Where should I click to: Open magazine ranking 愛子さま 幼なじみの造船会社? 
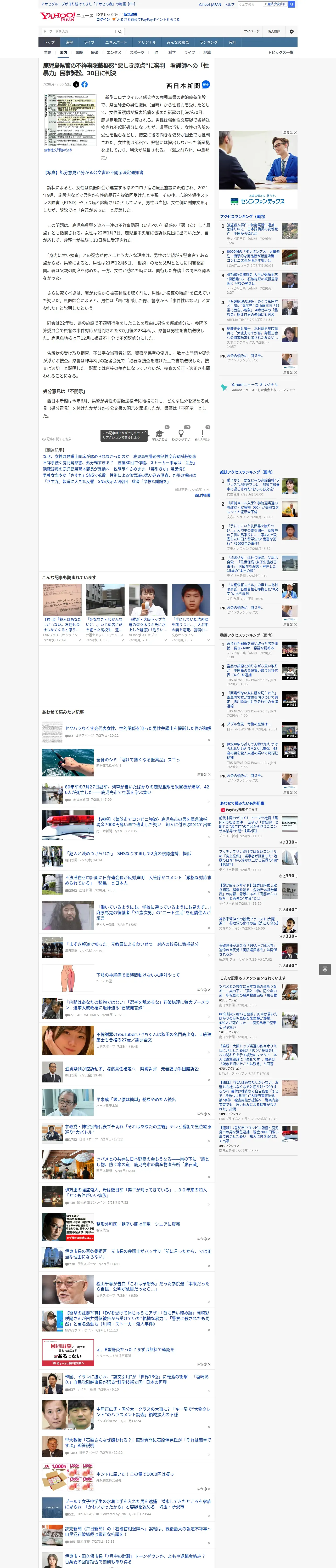[x=253, y=485]
